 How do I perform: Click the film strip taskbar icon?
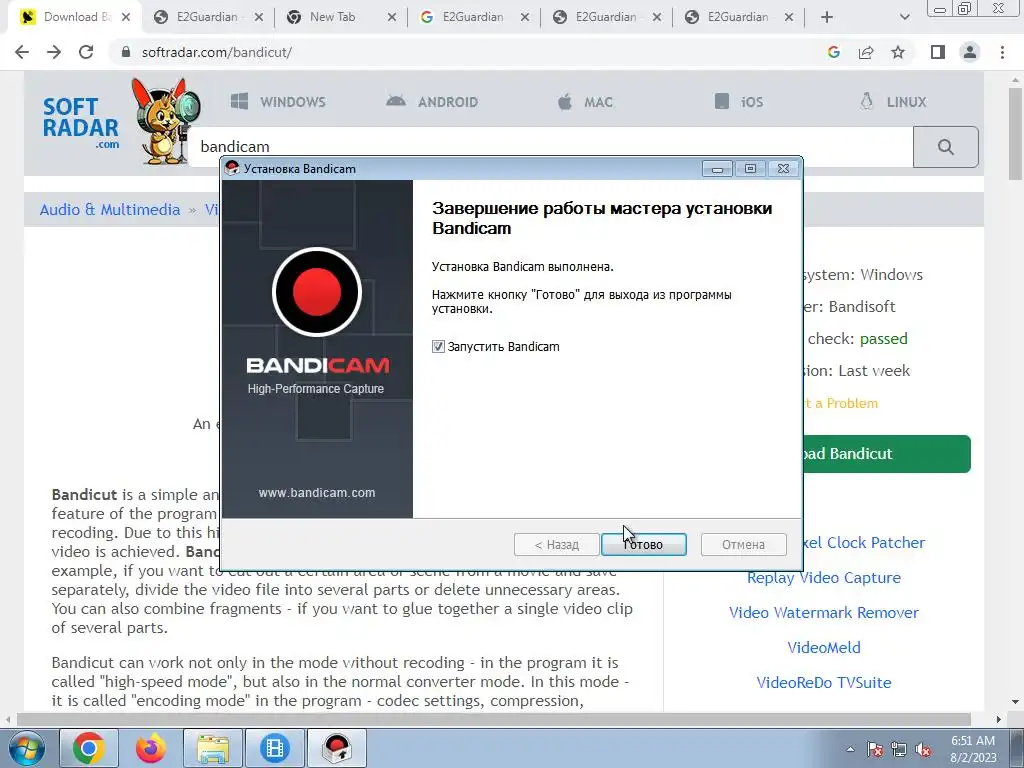click(x=274, y=748)
